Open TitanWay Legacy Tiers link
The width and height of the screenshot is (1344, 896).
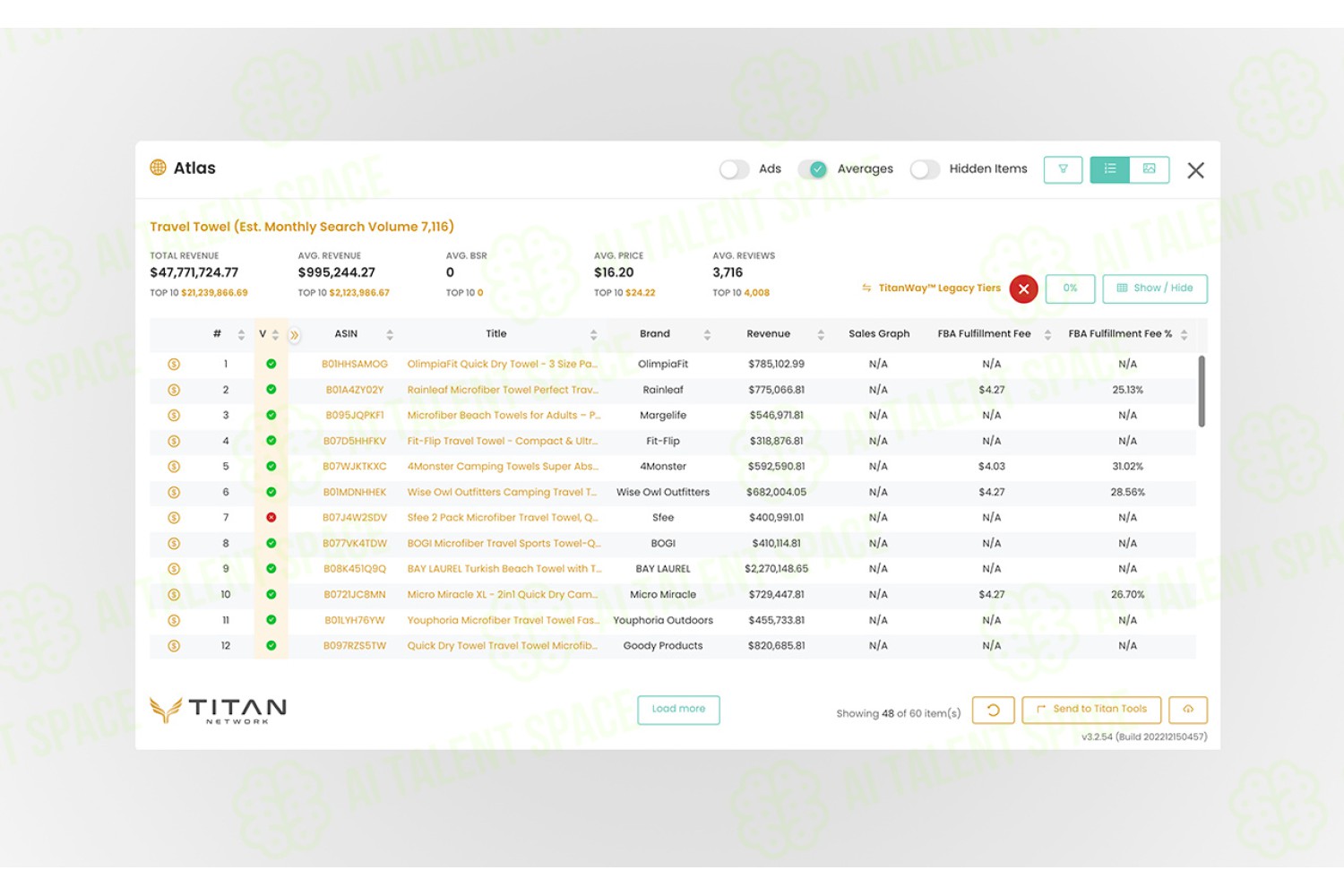coord(939,289)
